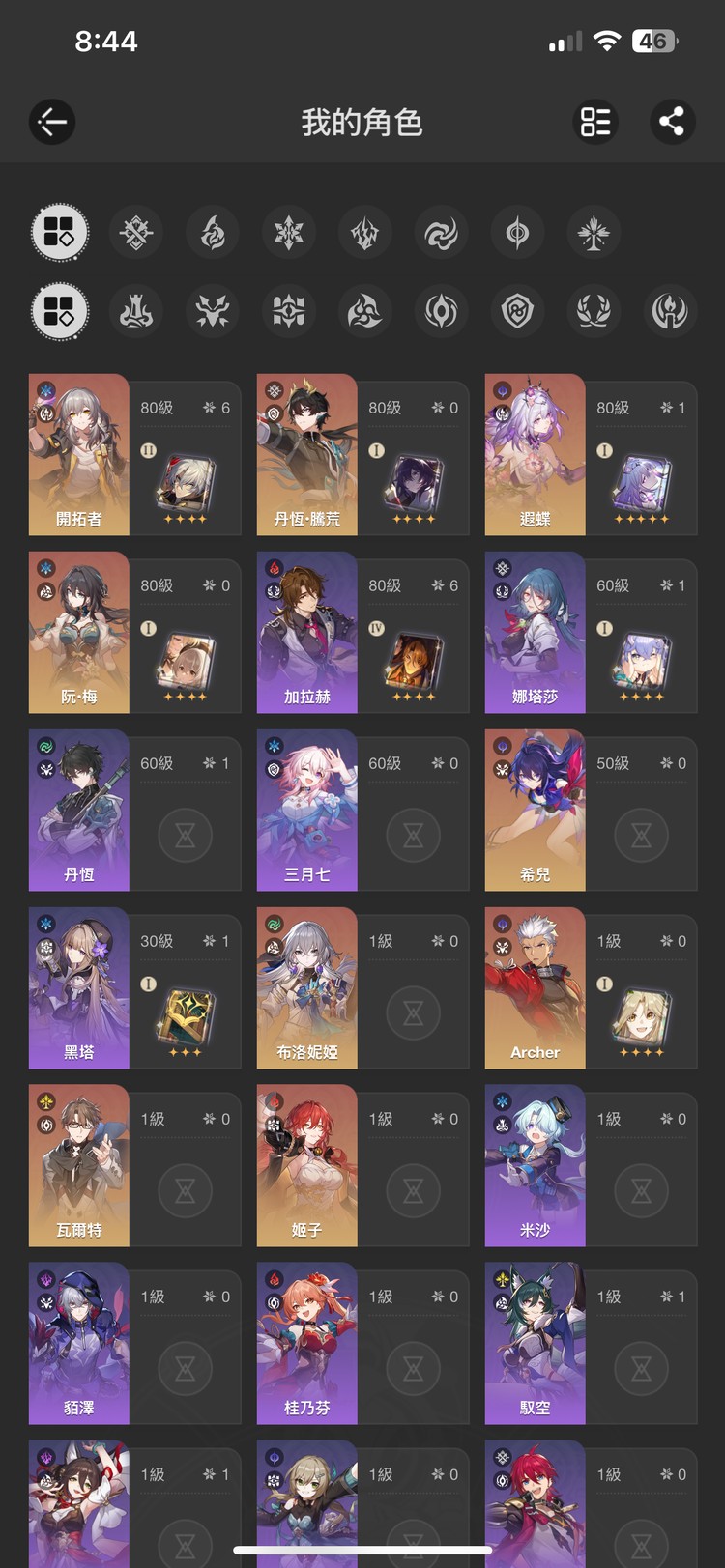The height and width of the screenshot is (1568, 725).
Task: Open 三月七 character card
Action: click(363, 810)
